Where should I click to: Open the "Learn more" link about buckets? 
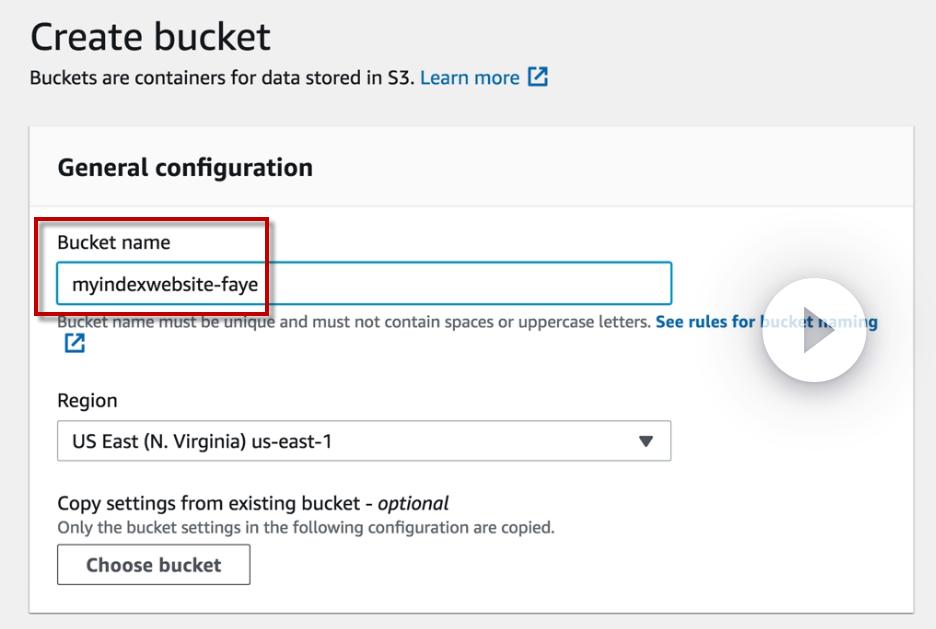click(x=469, y=77)
